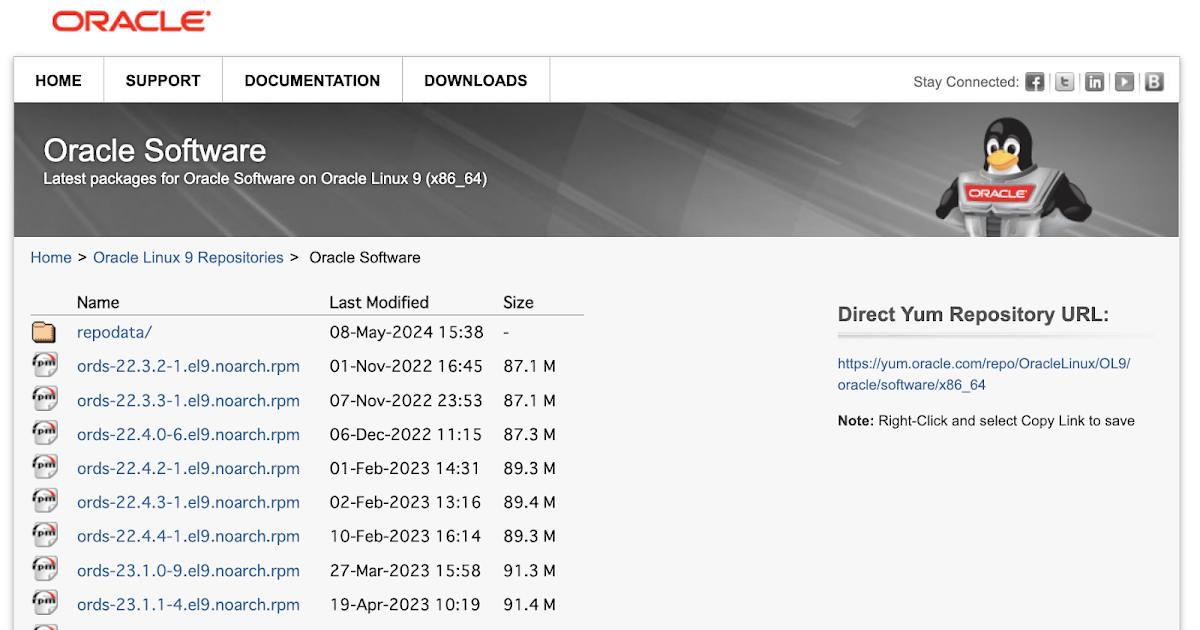The image size is (1200, 630).
Task: Click the Oracle logo
Action: (x=131, y=21)
